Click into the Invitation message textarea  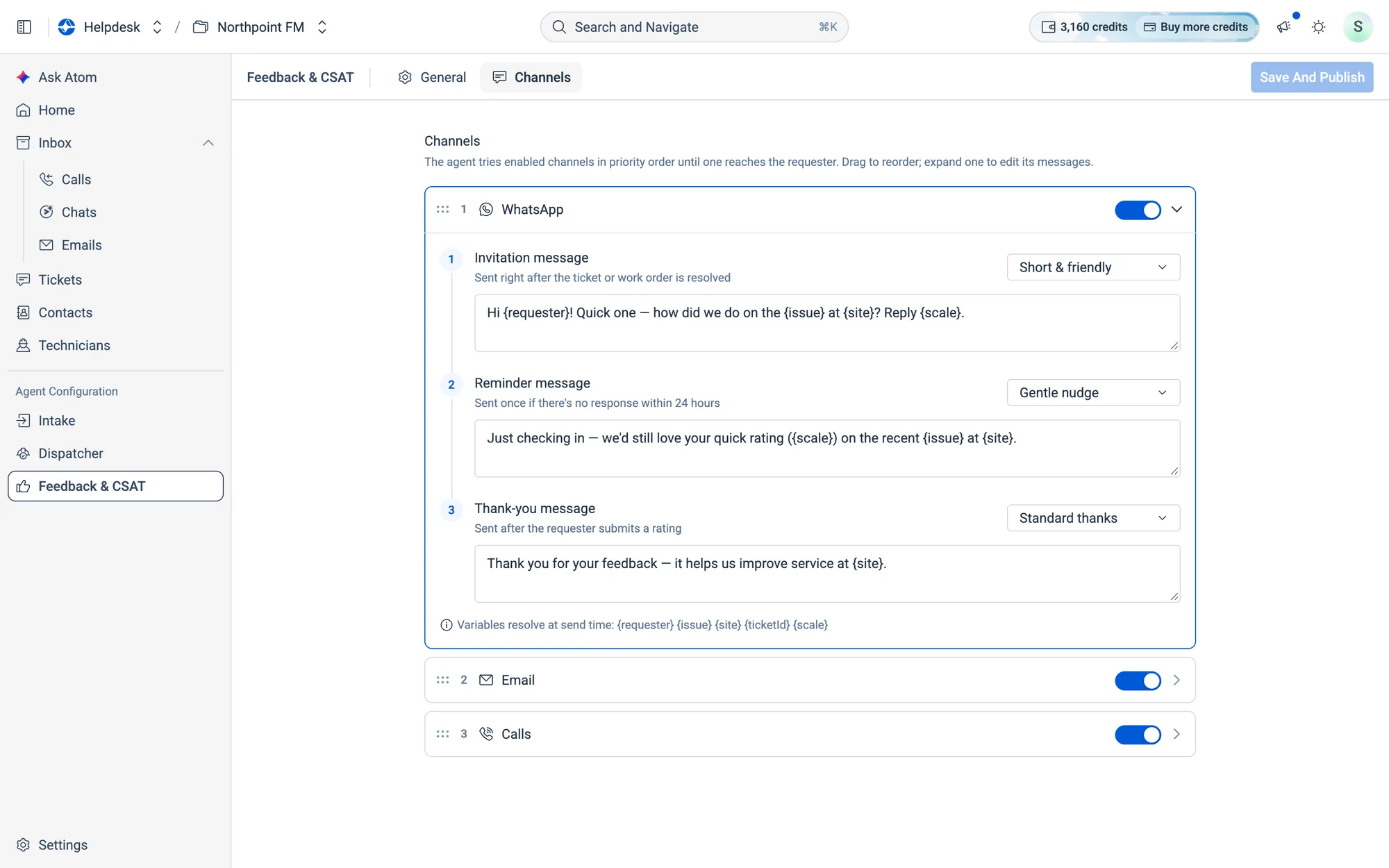point(826,323)
